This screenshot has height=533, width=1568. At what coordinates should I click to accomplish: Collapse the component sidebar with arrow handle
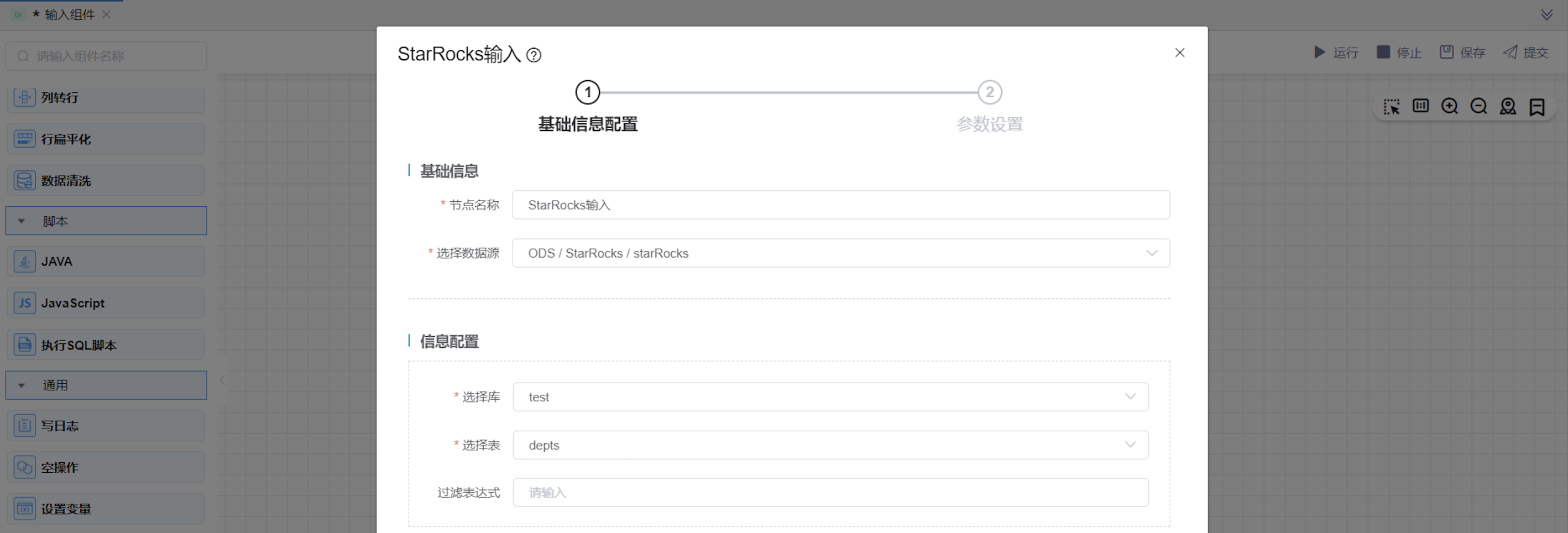tap(222, 380)
